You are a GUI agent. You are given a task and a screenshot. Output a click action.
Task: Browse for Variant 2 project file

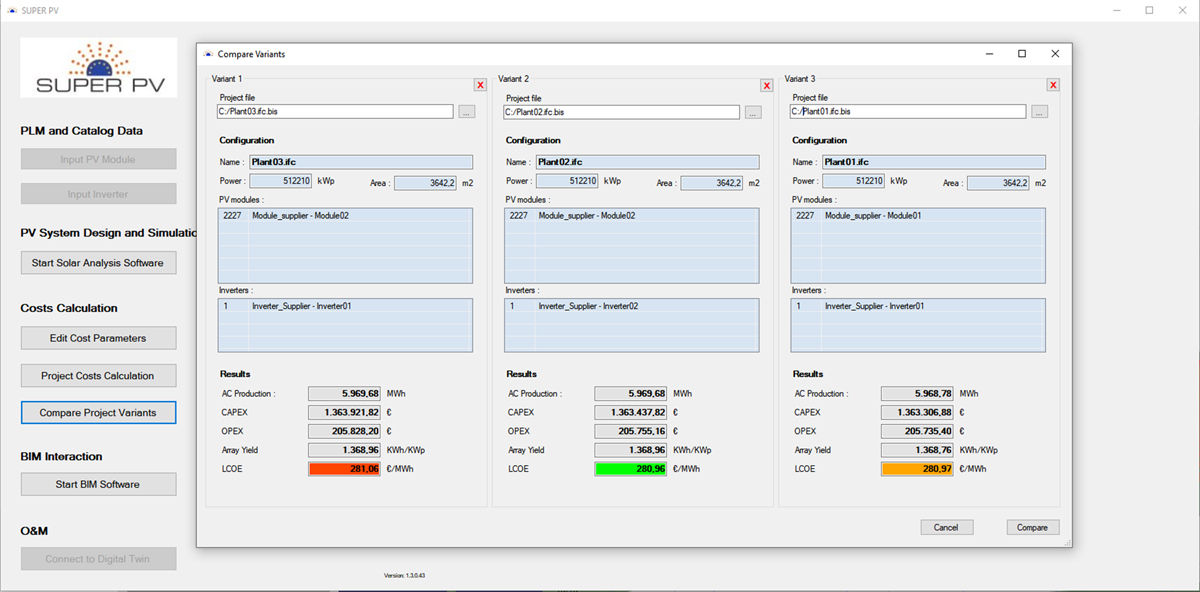click(x=753, y=112)
